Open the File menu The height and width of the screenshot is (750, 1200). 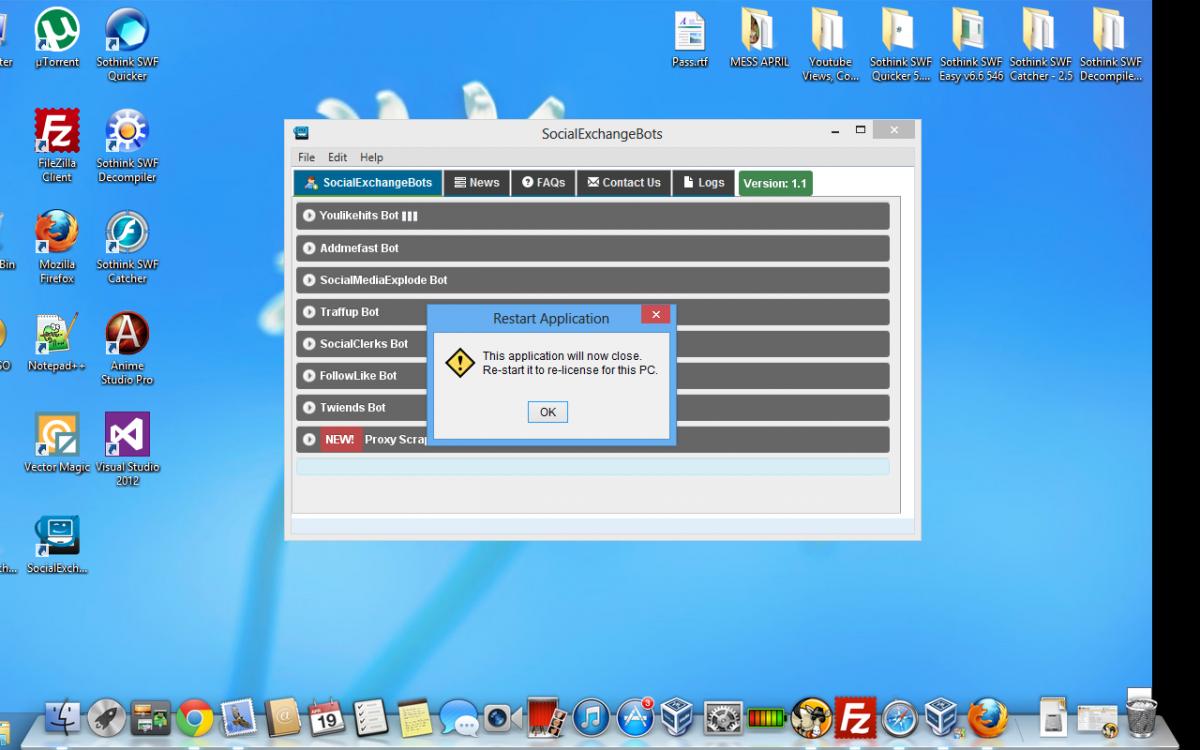(x=306, y=157)
